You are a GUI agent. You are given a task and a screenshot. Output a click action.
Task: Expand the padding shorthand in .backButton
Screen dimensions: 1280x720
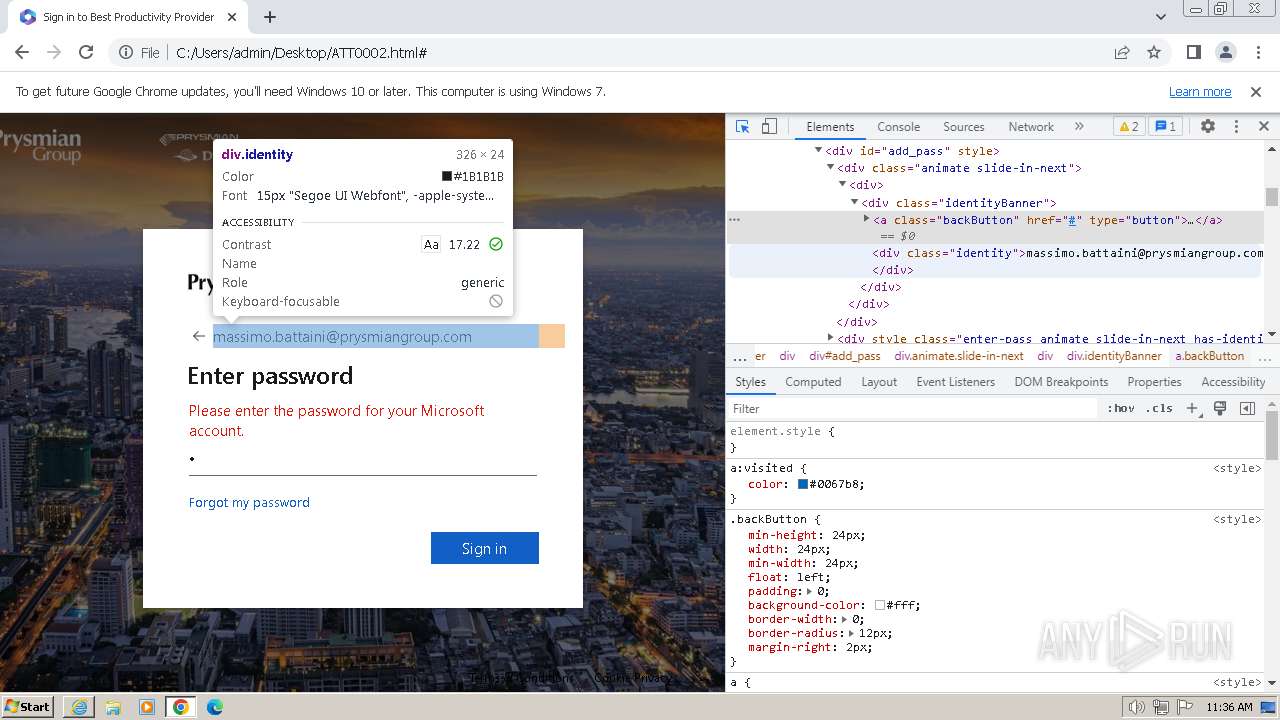809,591
